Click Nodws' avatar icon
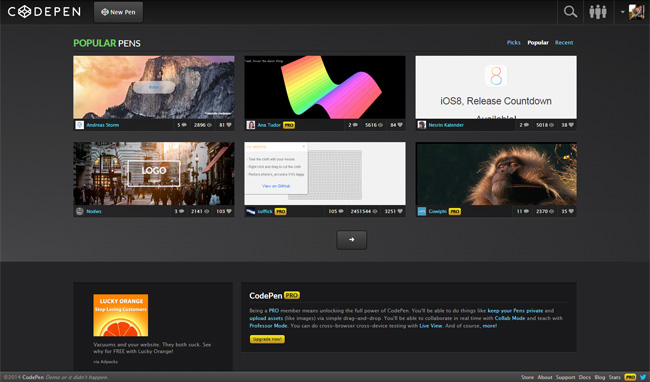The width and height of the screenshot is (650, 382). pyautogui.click(x=79, y=211)
